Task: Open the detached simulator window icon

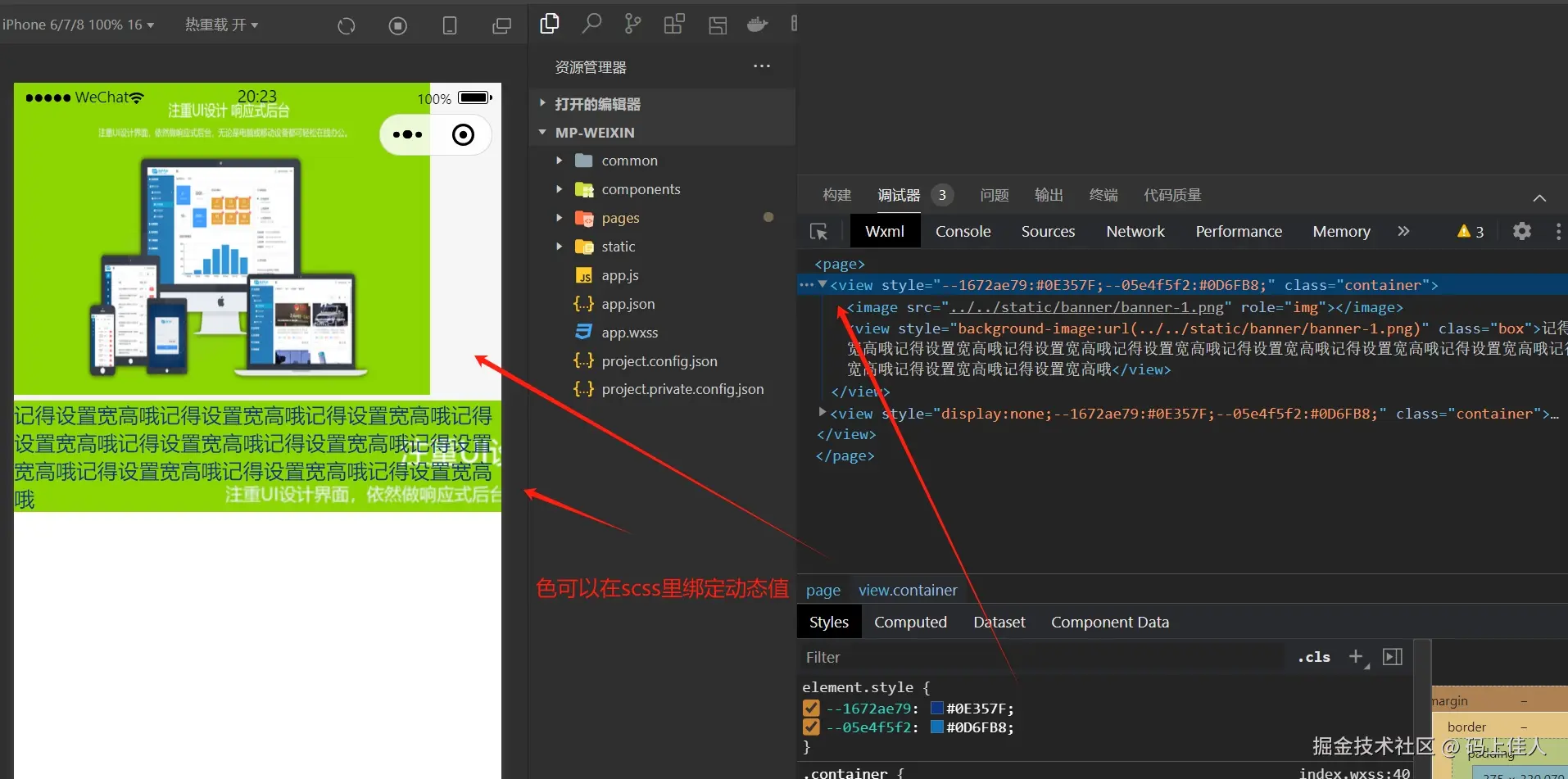Action: [x=501, y=26]
